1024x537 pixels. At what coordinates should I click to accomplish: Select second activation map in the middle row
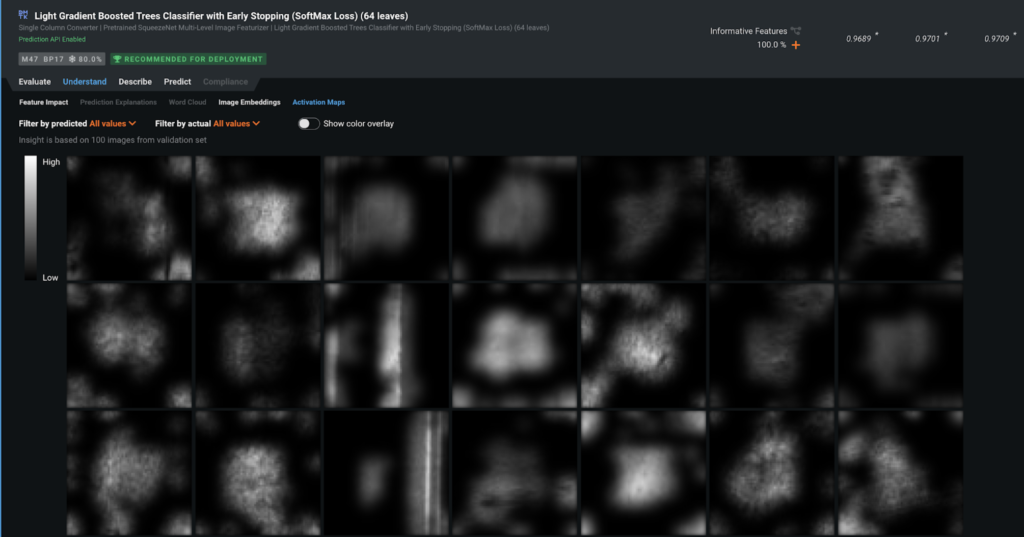click(x=258, y=346)
